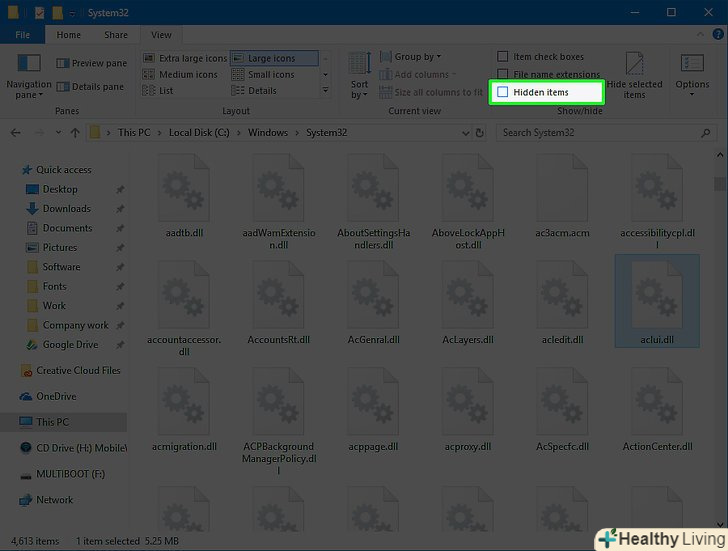The image size is (728, 551).
Task: Select the AccountsRt.dll file
Action: coord(279,304)
